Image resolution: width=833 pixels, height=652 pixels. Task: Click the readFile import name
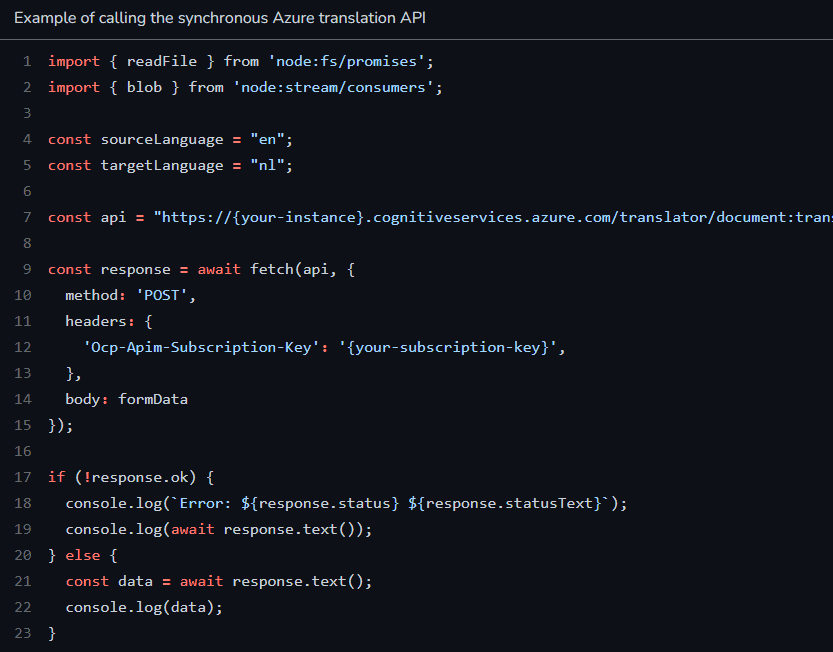point(162,61)
